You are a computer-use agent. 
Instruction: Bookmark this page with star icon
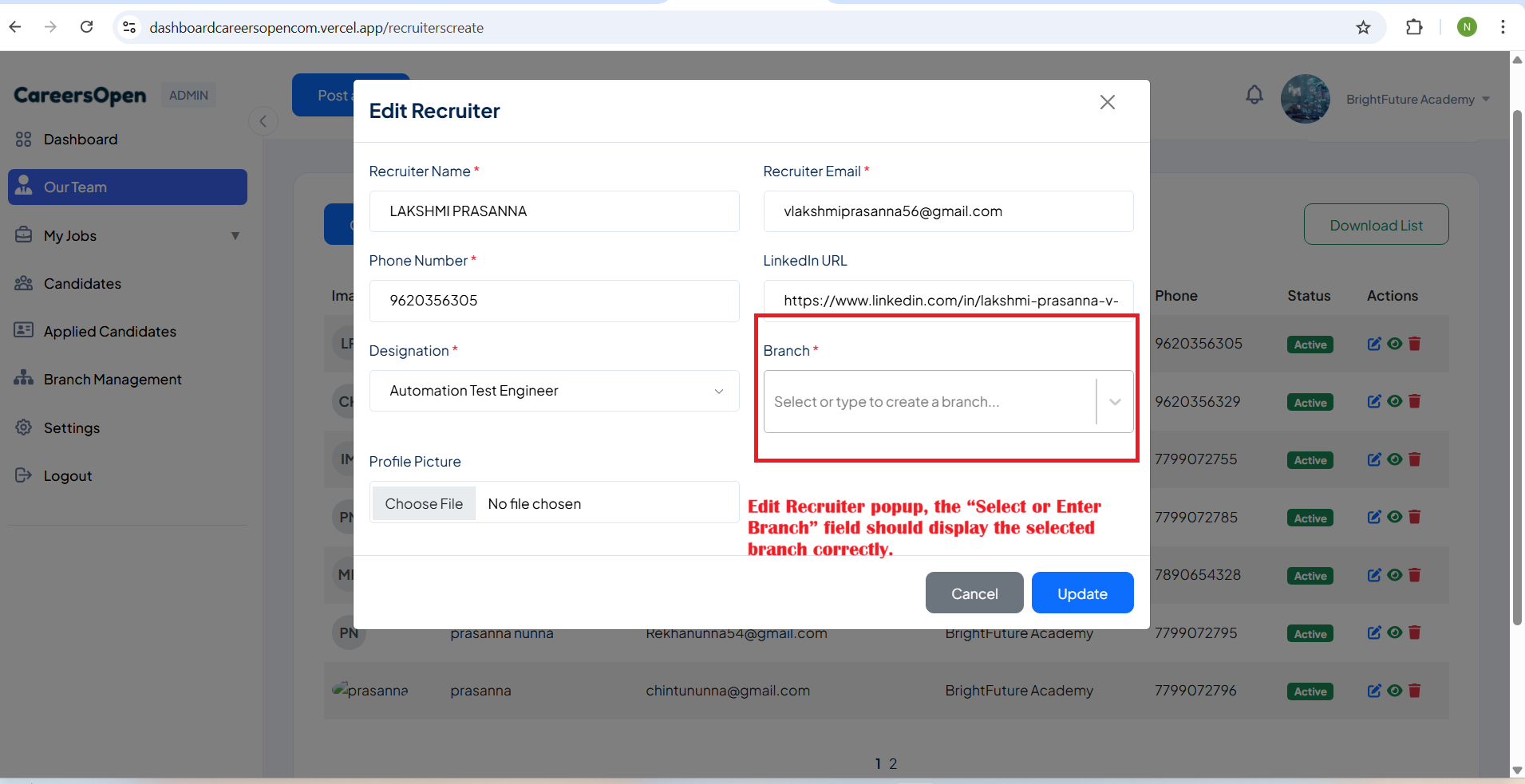[x=1363, y=27]
